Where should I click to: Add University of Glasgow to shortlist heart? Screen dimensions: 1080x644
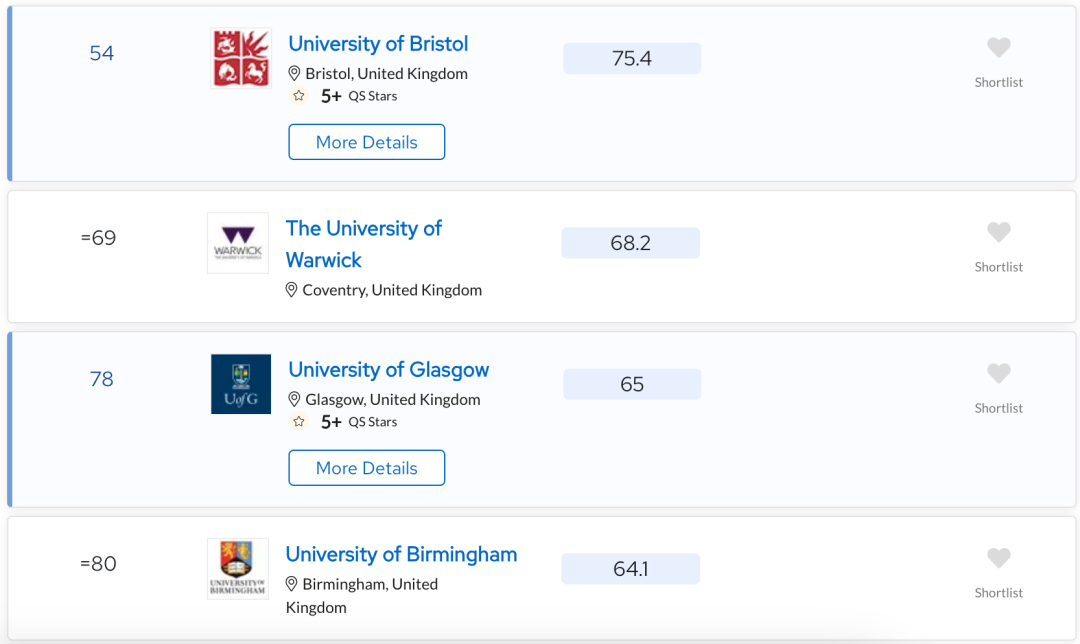pyautogui.click(x=998, y=373)
